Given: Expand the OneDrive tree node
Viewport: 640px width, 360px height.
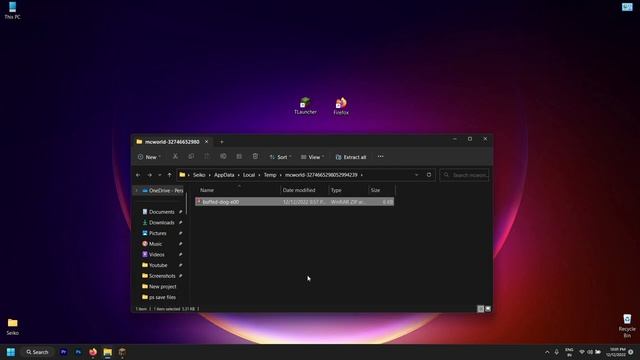Looking at the screenshot, I should click(x=137, y=191).
